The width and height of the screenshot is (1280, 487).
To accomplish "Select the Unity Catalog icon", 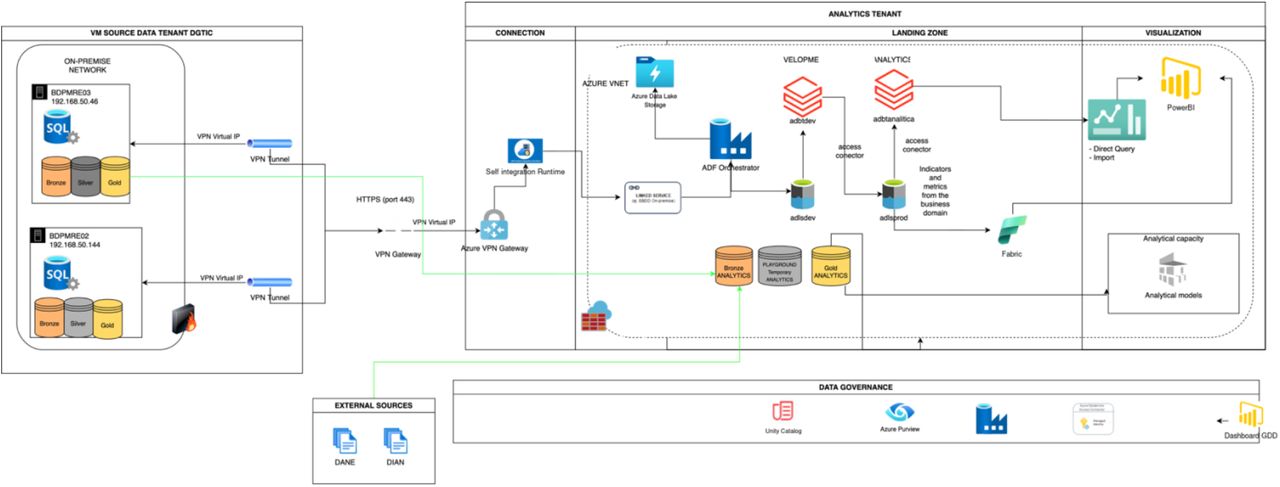I will [x=782, y=412].
